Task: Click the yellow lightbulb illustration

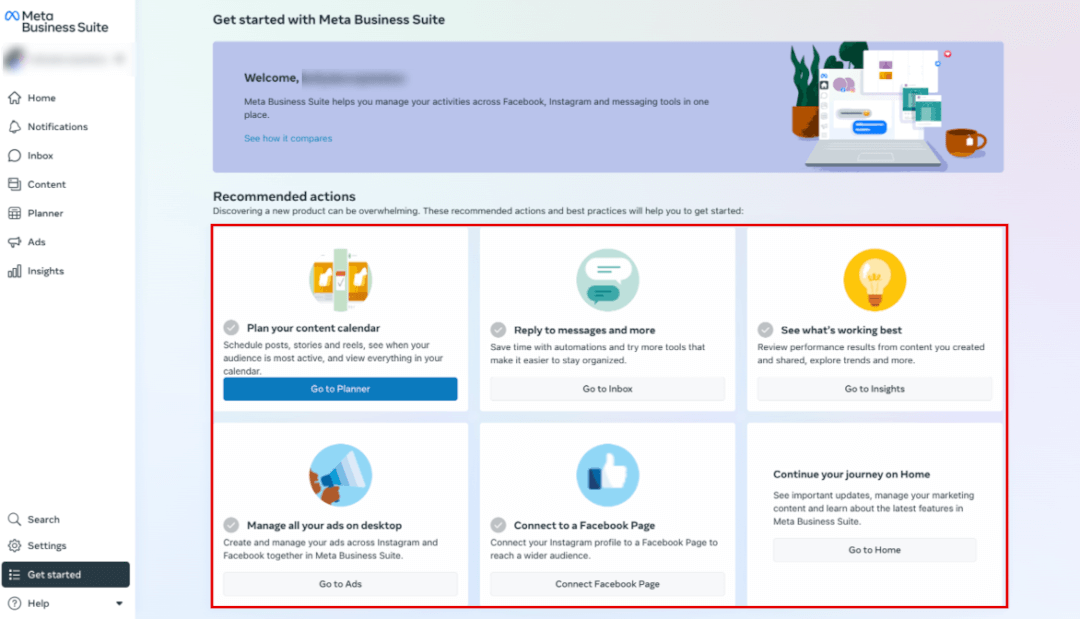Action: tap(875, 280)
